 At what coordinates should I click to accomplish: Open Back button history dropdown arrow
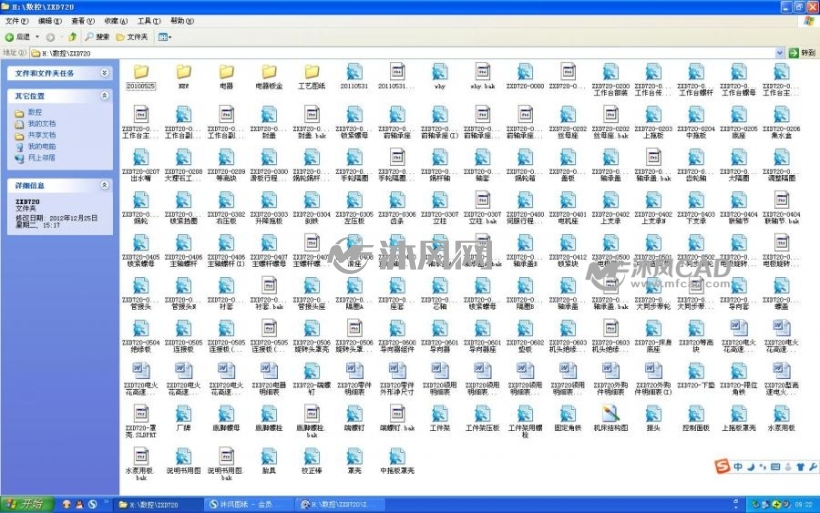(37, 37)
